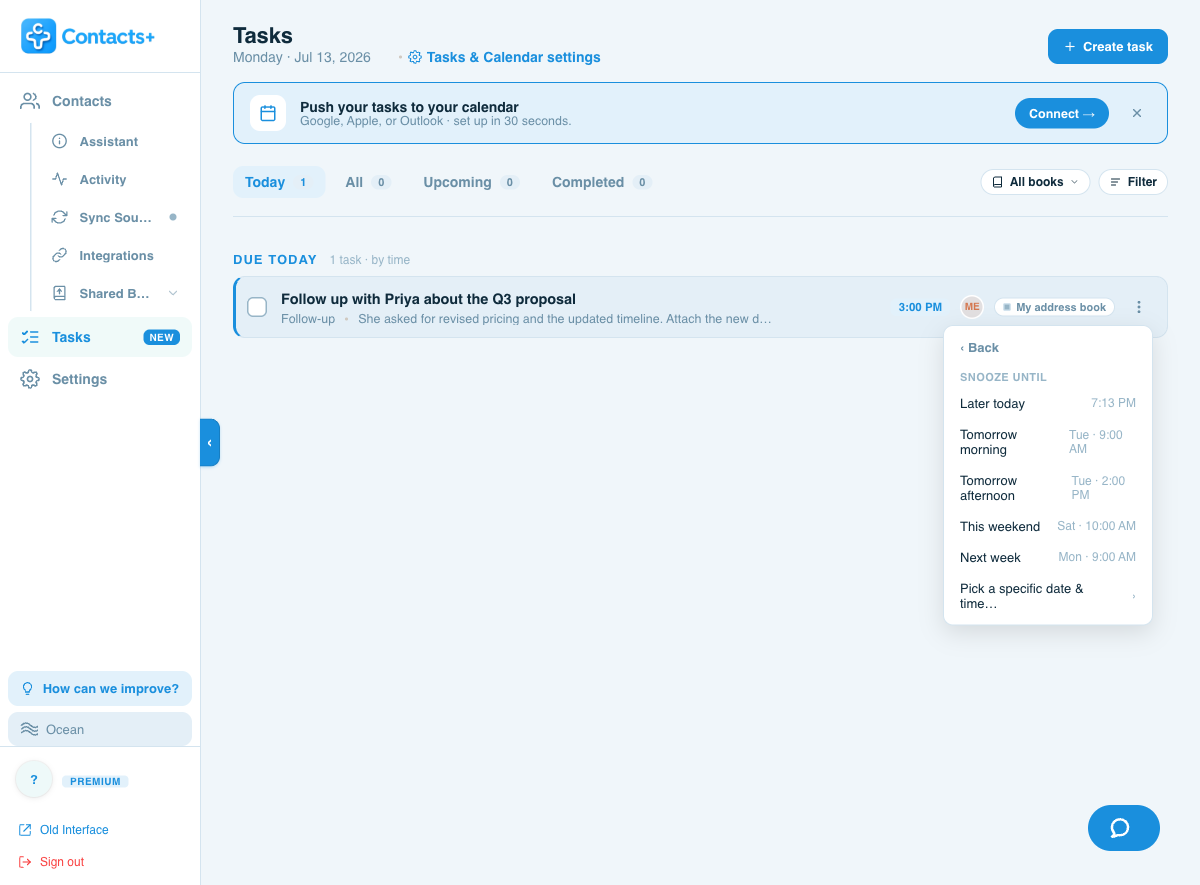Viewport: 1200px width, 885px height.
Task: Expand the Shared Books chevron
Action: [x=173, y=293]
